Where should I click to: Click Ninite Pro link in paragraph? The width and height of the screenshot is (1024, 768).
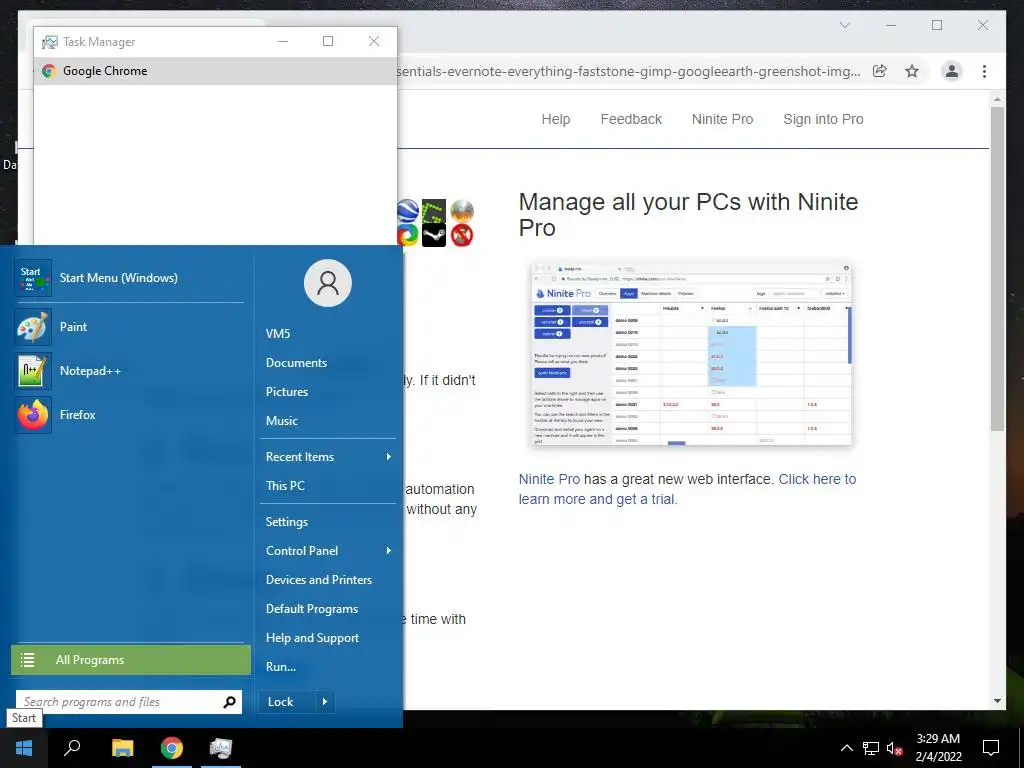pos(549,479)
